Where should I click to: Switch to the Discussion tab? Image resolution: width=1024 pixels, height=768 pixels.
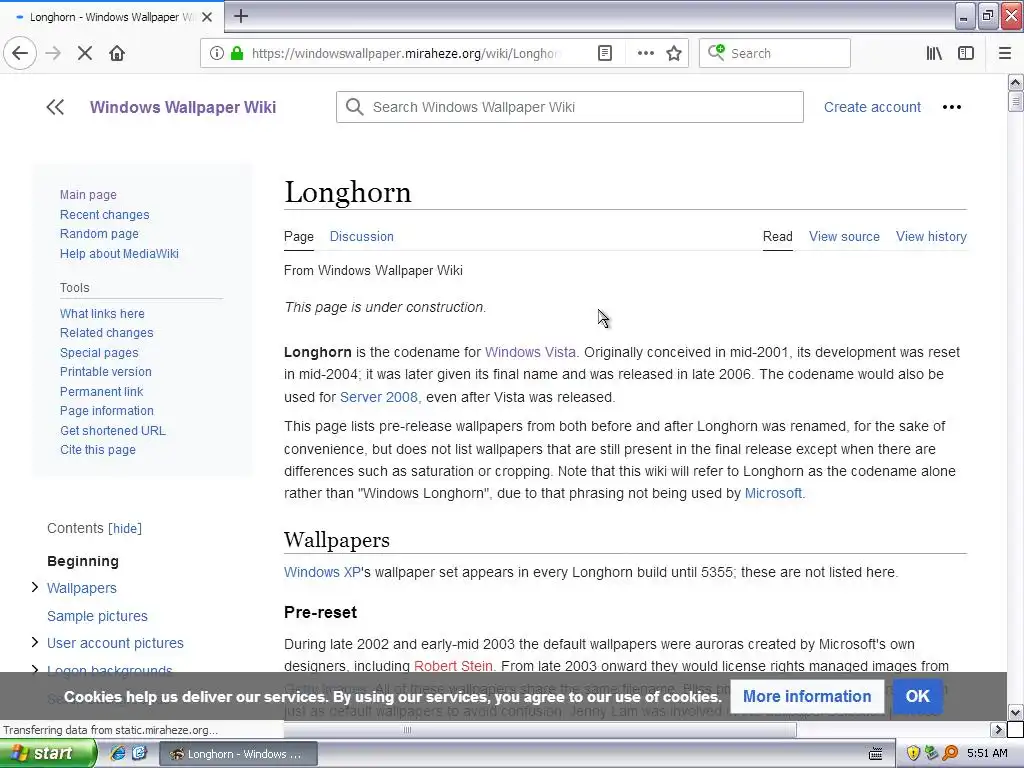(361, 236)
